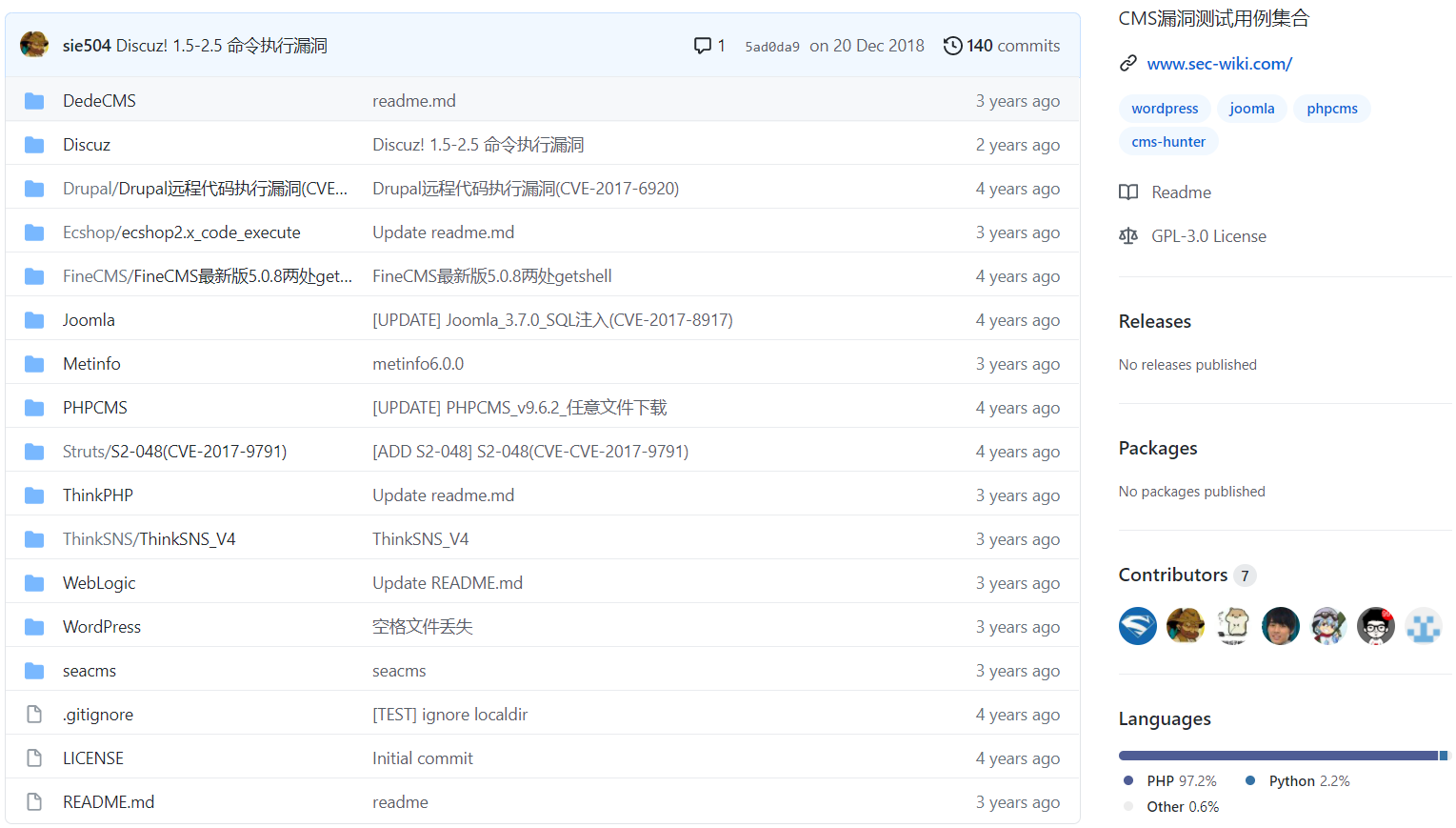Image resolution: width=1456 pixels, height=828 pixels.
Task: Open the WordPress folder icon
Action: click(x=34, y=626)
